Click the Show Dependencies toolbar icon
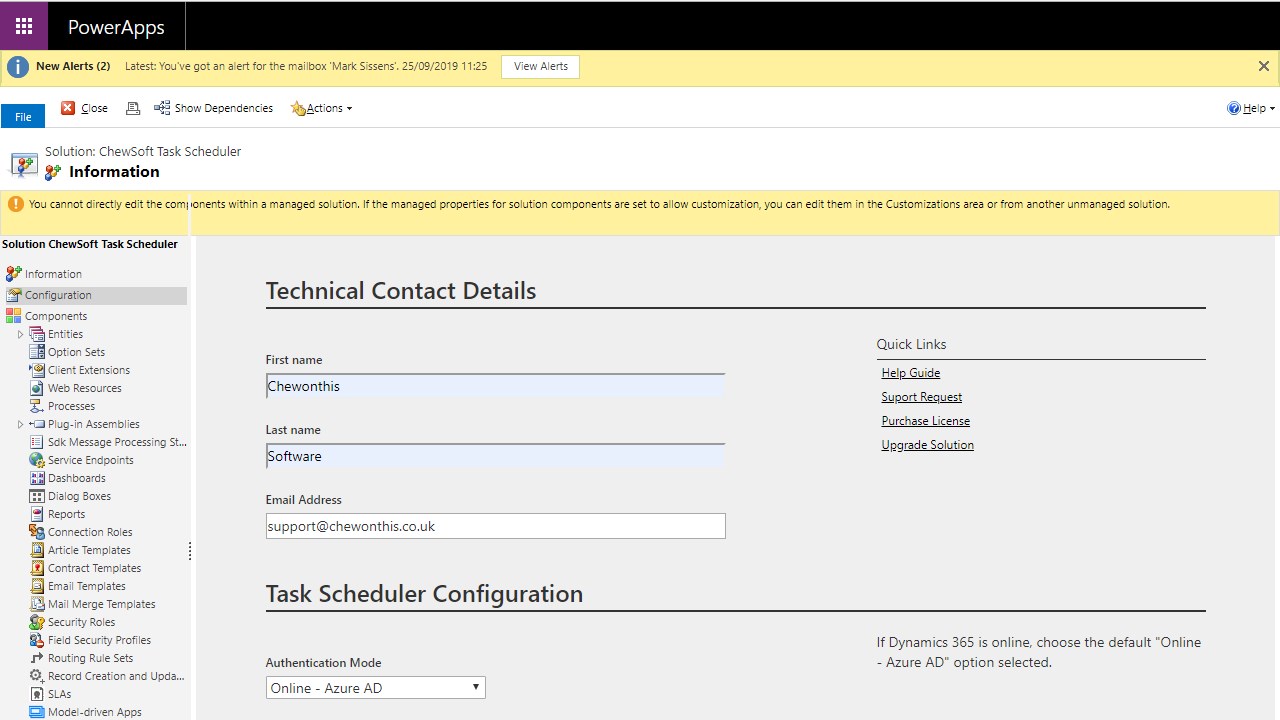Viewport: 1280px width, 720px height. [x=162, y=108]
